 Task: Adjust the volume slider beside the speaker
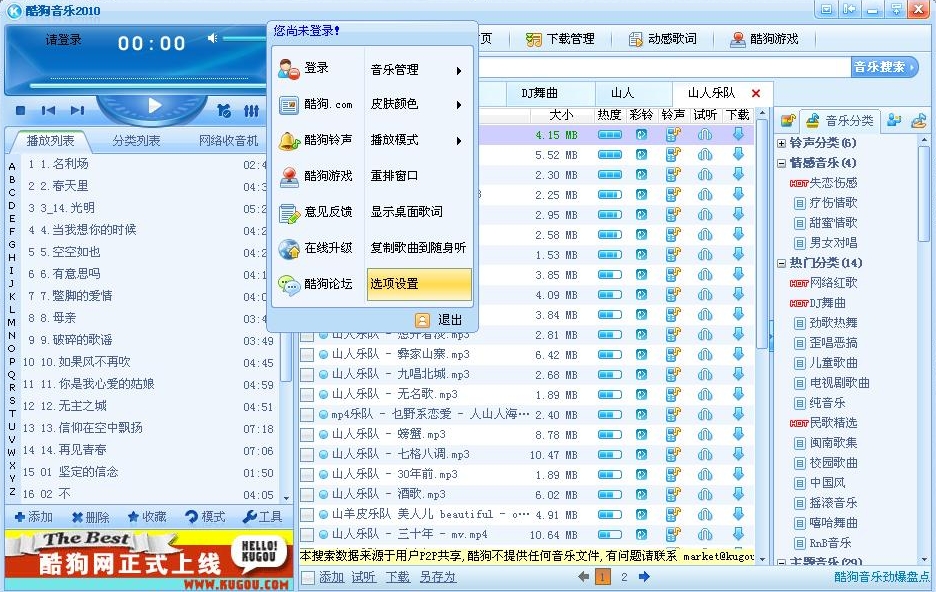click(x=245, y=39)
